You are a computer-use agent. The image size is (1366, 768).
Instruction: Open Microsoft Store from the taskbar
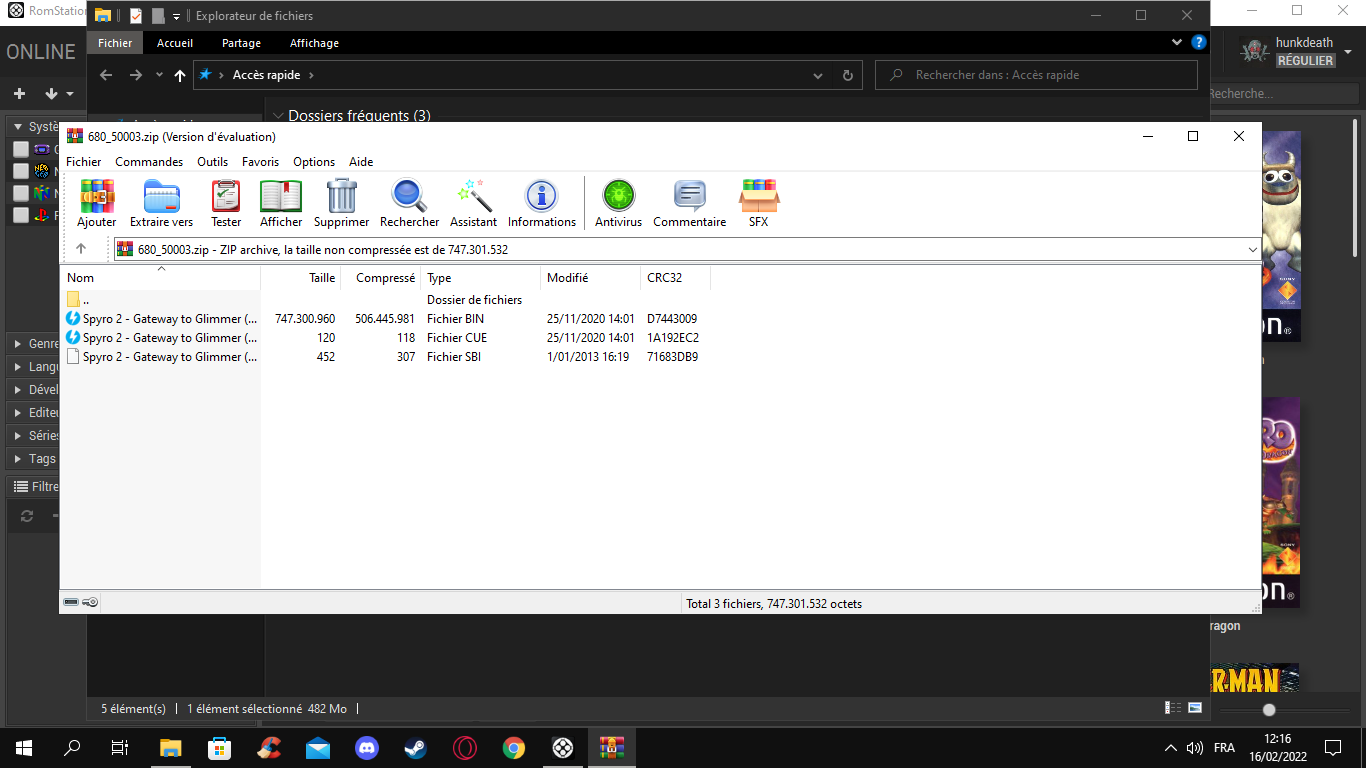click(x=220, y=747)
